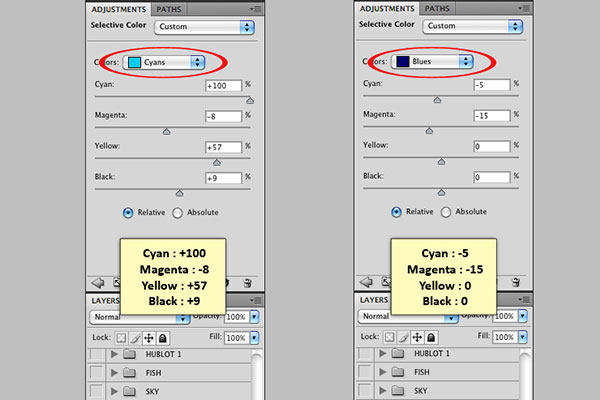Open Opacity dropdown arrow in Blues panel layers
This screenshot has width=600, height=400.
pyautogui.click(x=523, y=316)
